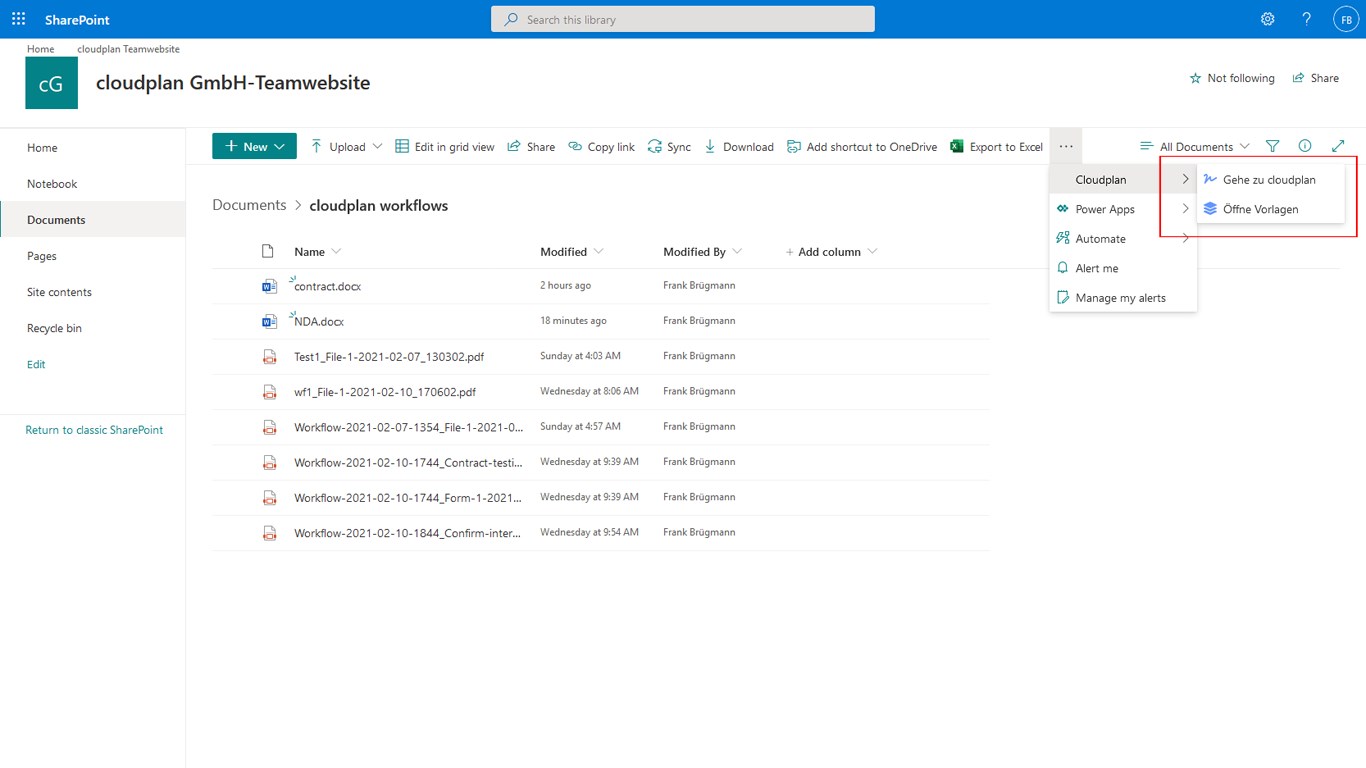This screenshot has width=1366, height=768.
Task: Click the file type column header icon
Action: click(267, 251)
